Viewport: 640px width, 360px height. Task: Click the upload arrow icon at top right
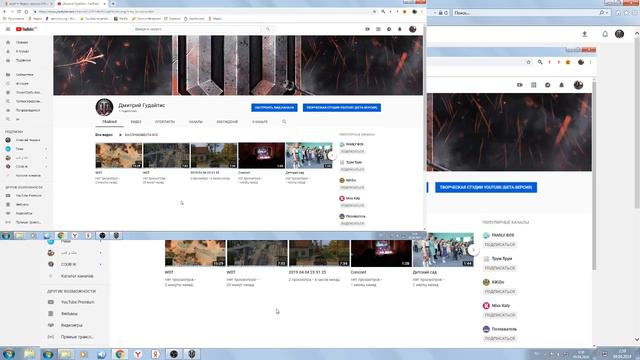584,34
